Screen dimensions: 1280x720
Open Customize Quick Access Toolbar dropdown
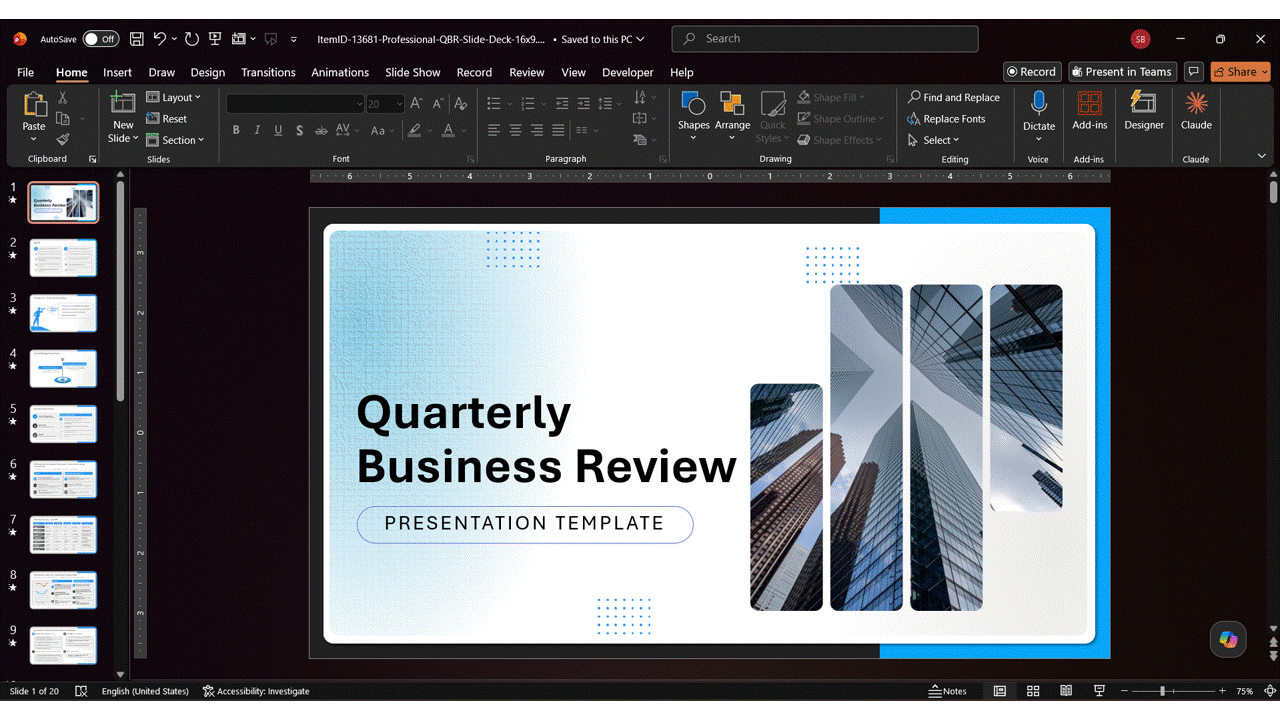pos(294,40)
